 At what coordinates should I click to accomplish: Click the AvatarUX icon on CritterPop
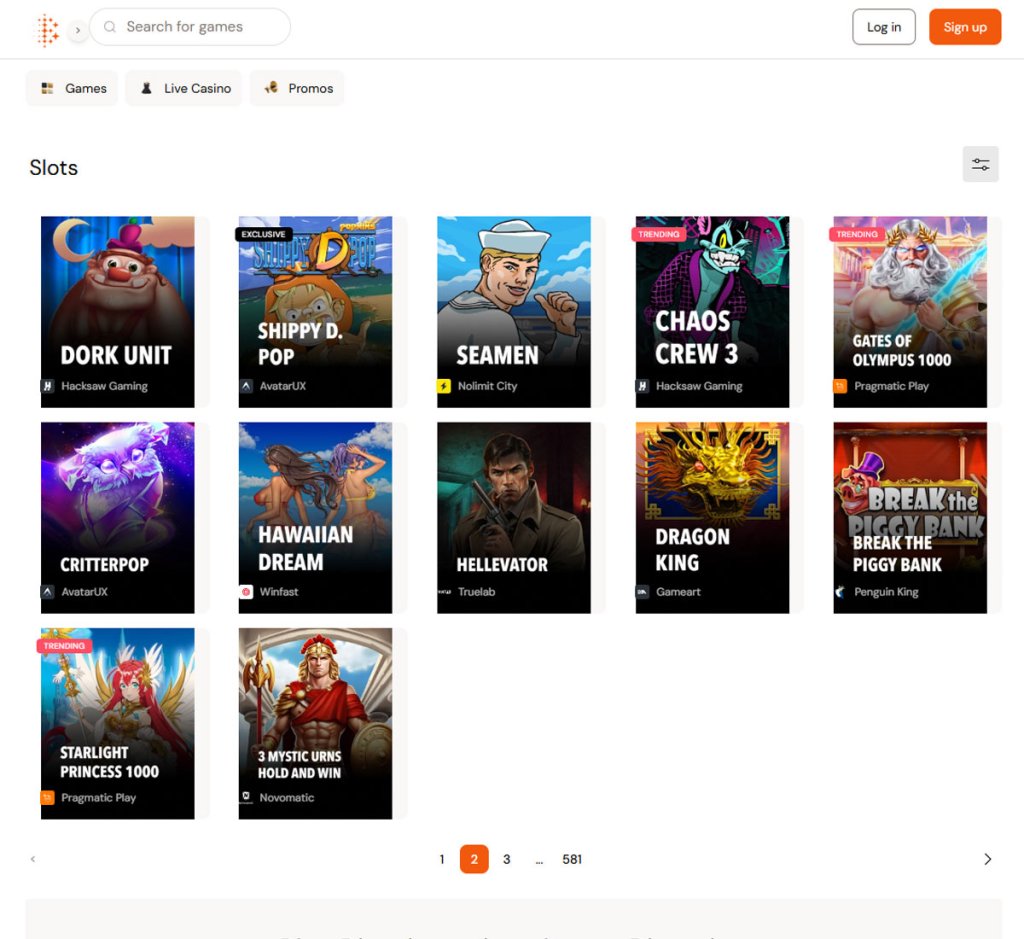[x=46, y=591]
